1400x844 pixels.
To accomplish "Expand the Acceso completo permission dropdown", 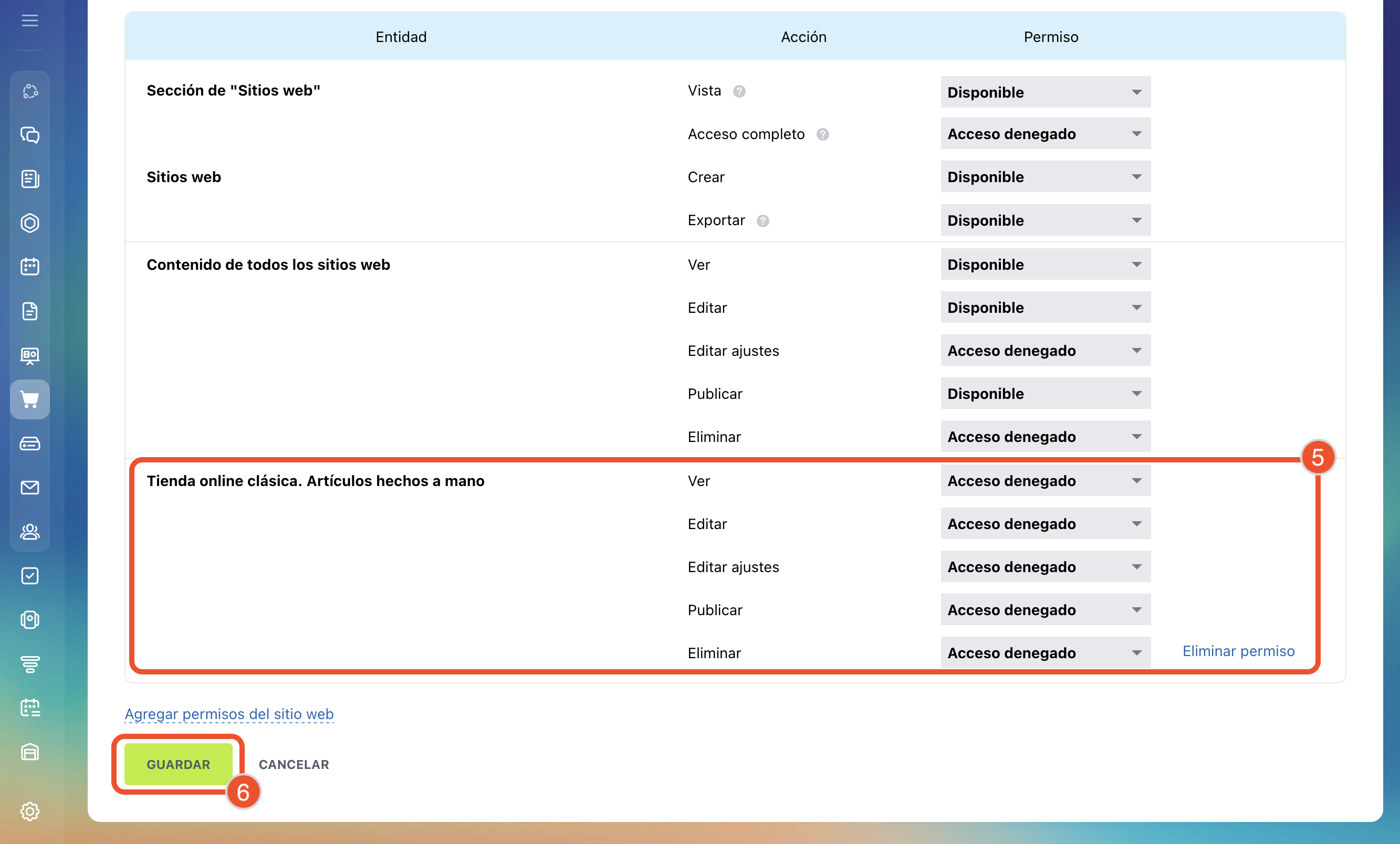I will (x=1045, y=134).
